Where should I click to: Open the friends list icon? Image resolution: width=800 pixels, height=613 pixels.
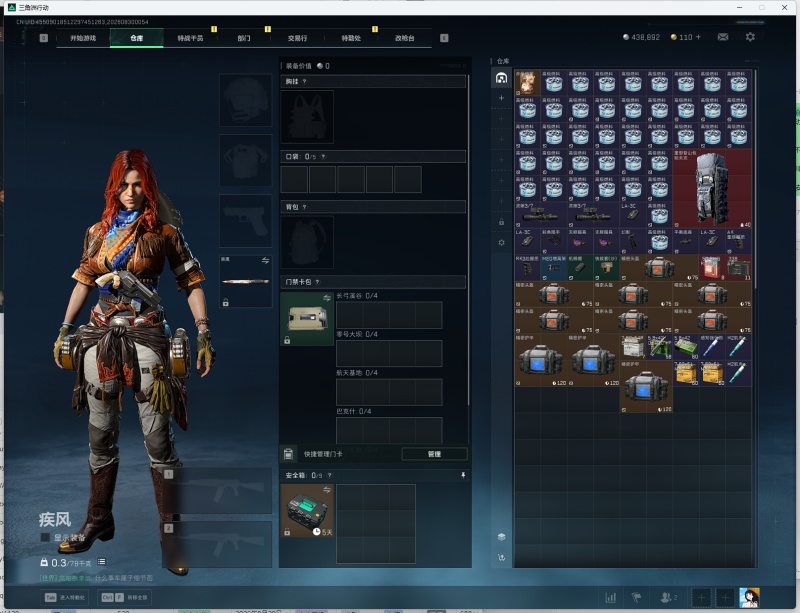(668, 597)
